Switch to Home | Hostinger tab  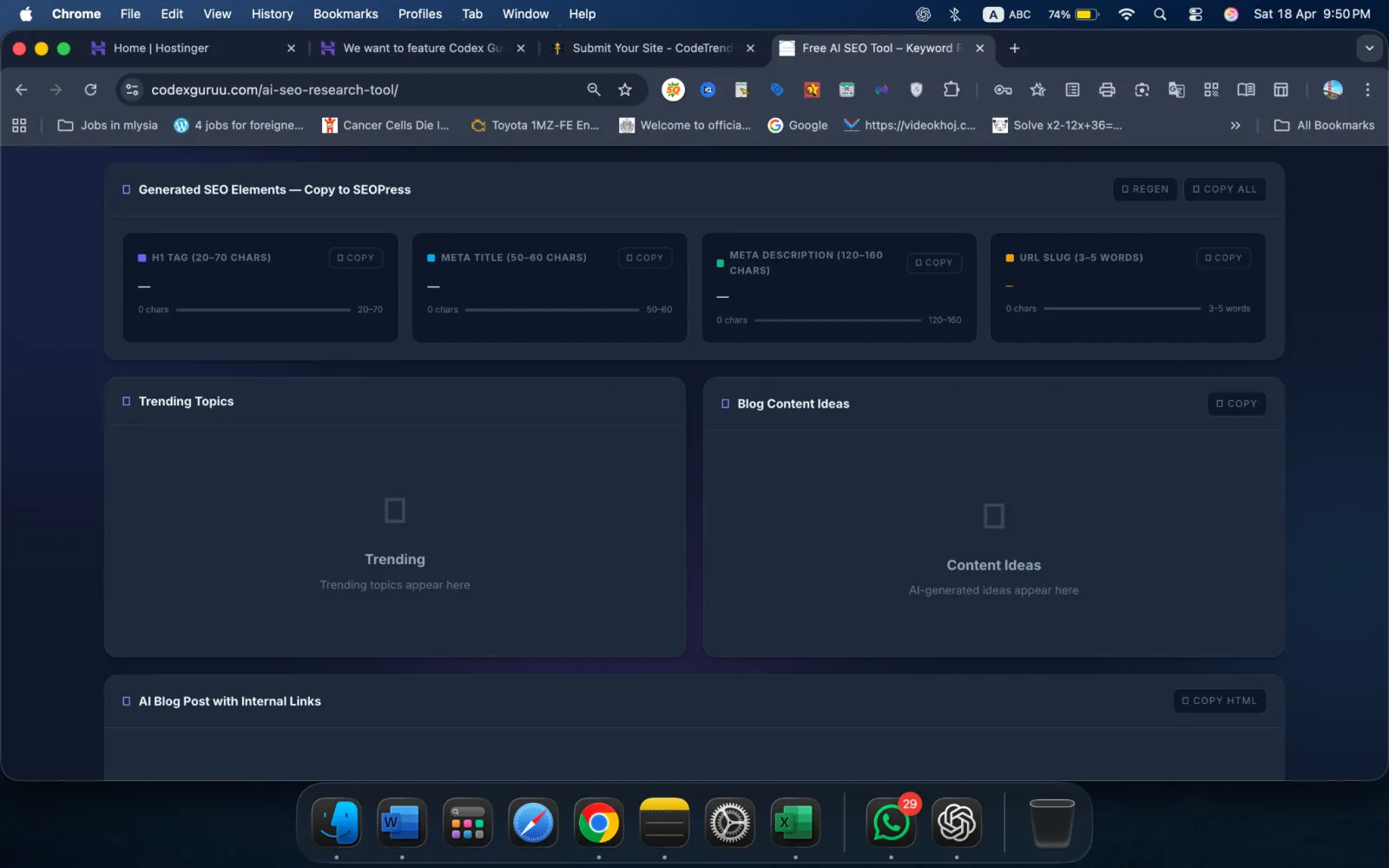(161, 49)
